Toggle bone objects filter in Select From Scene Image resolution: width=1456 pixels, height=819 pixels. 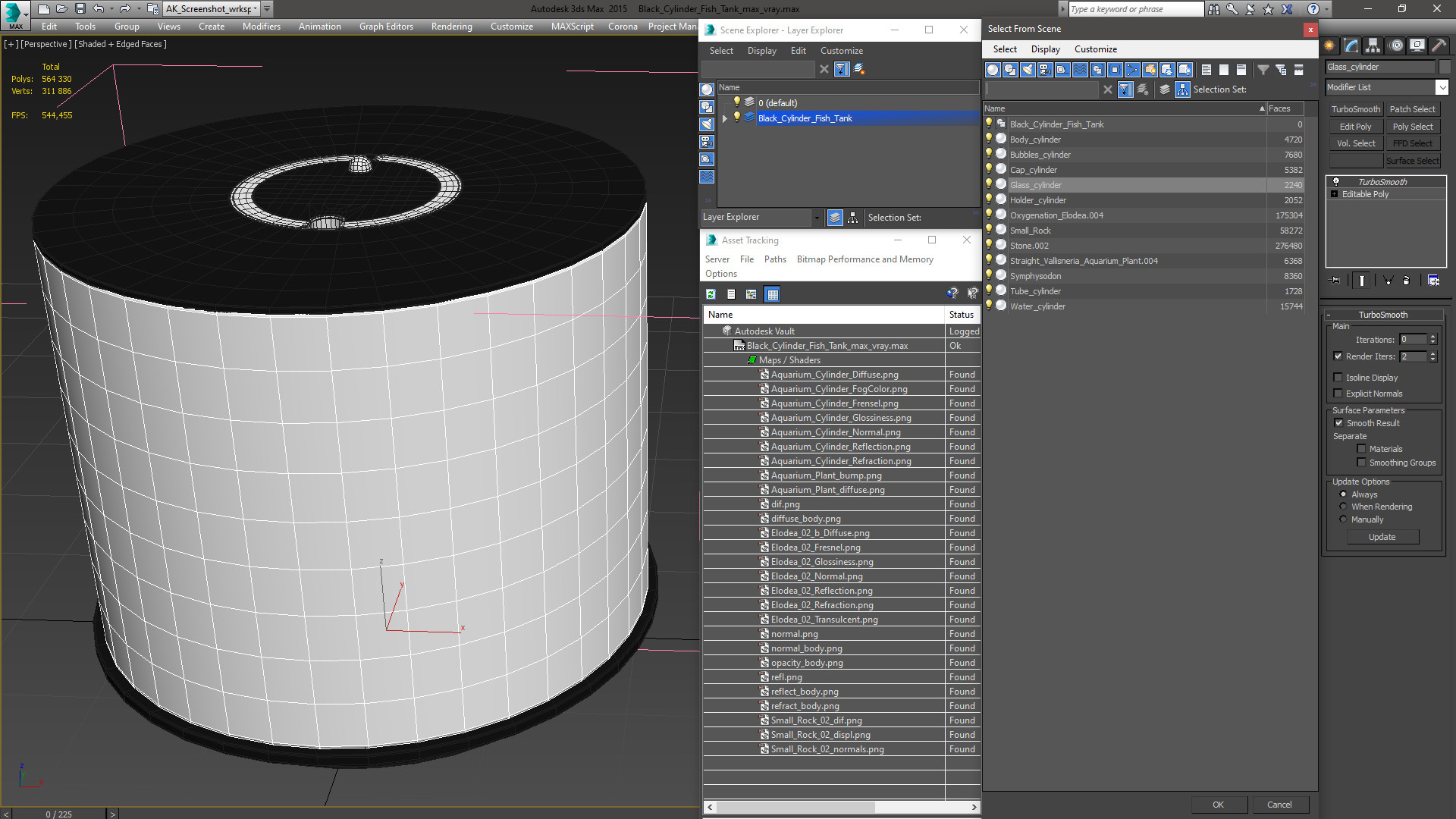click(1132, 70)
